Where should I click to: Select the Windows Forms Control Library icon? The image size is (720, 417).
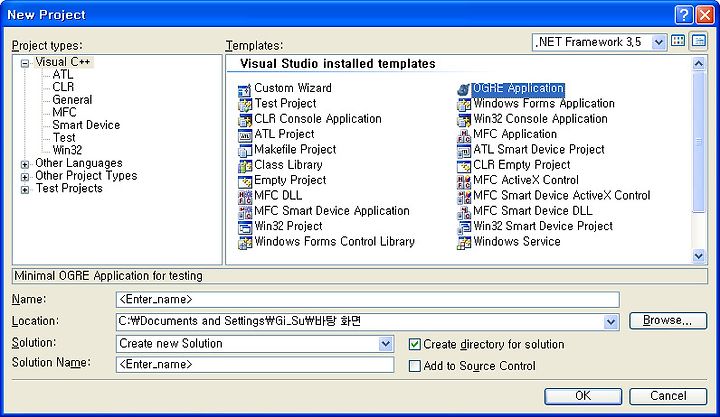click(x=245, y=242)
